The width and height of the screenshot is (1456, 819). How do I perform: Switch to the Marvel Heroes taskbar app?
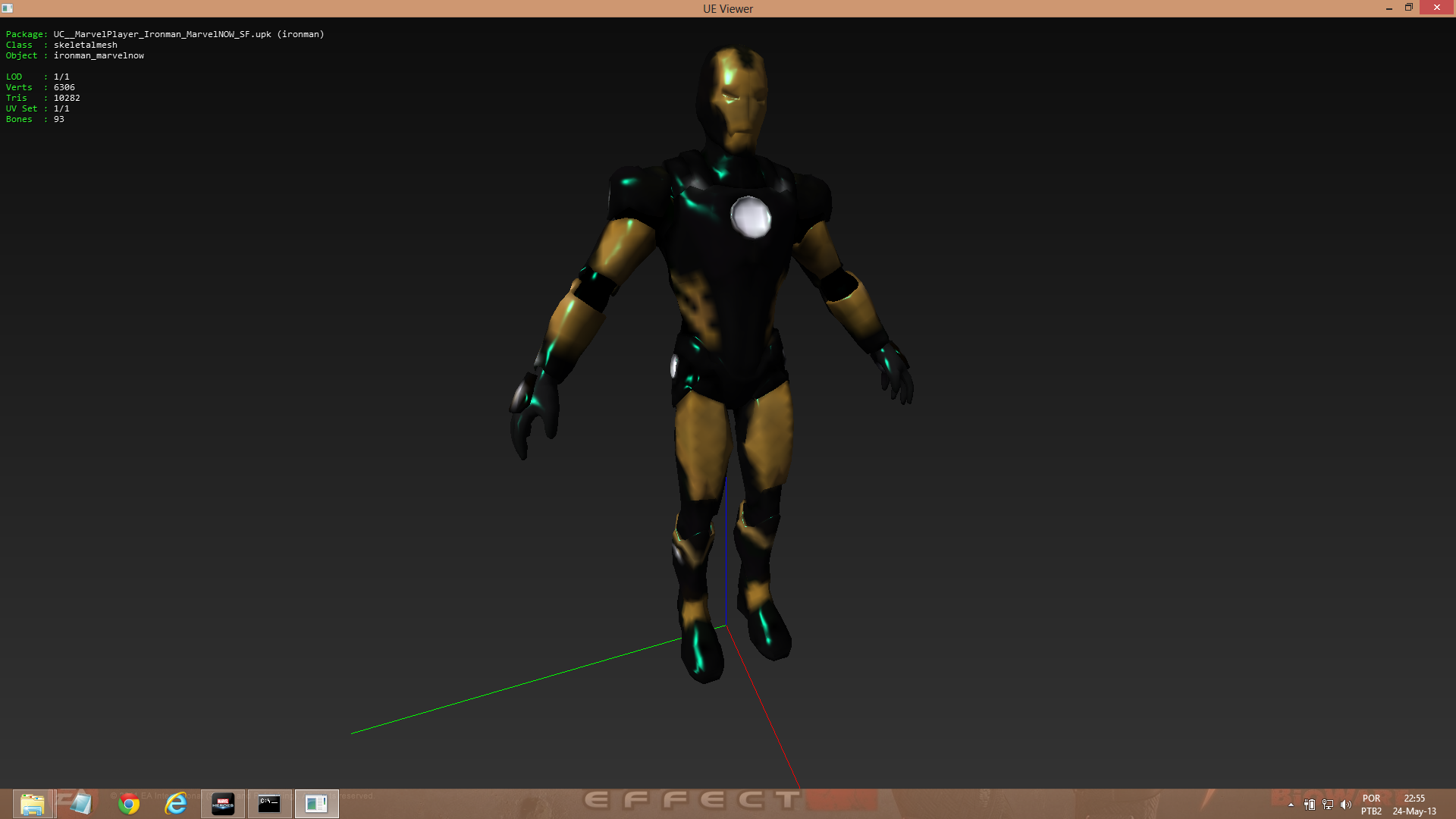223,804
